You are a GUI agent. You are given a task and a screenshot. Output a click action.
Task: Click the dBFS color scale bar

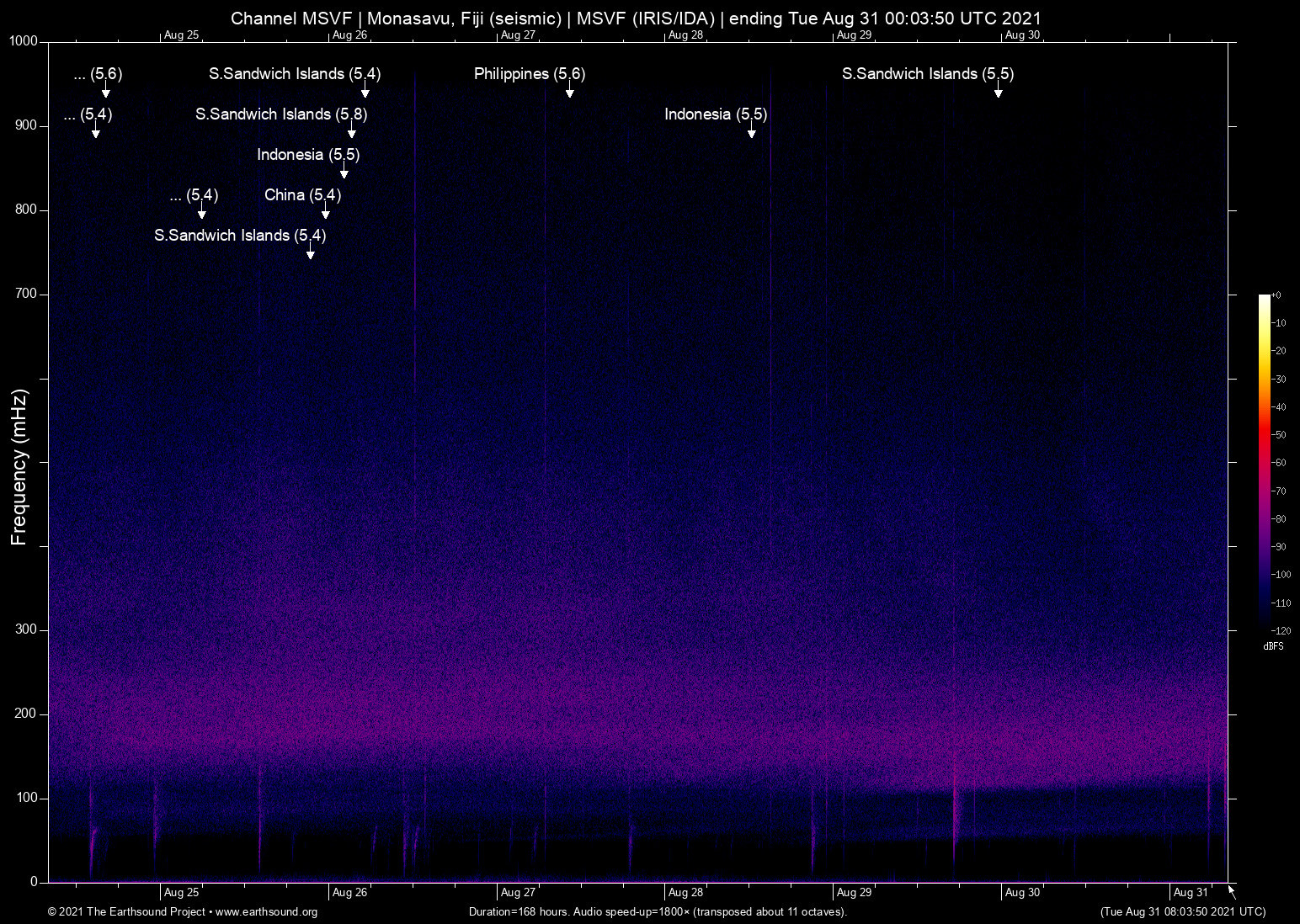coord(1265,462)
